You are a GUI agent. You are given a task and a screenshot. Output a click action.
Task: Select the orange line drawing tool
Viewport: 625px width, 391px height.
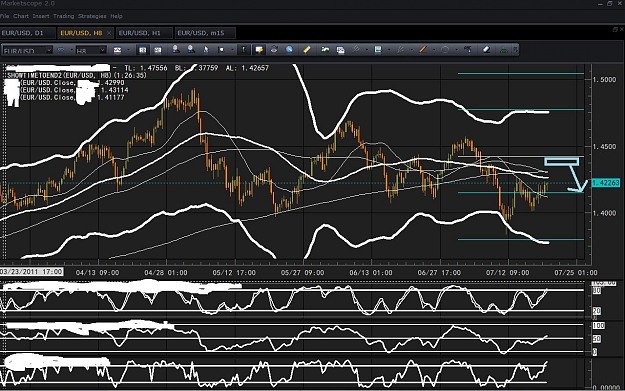pos(423,49)
